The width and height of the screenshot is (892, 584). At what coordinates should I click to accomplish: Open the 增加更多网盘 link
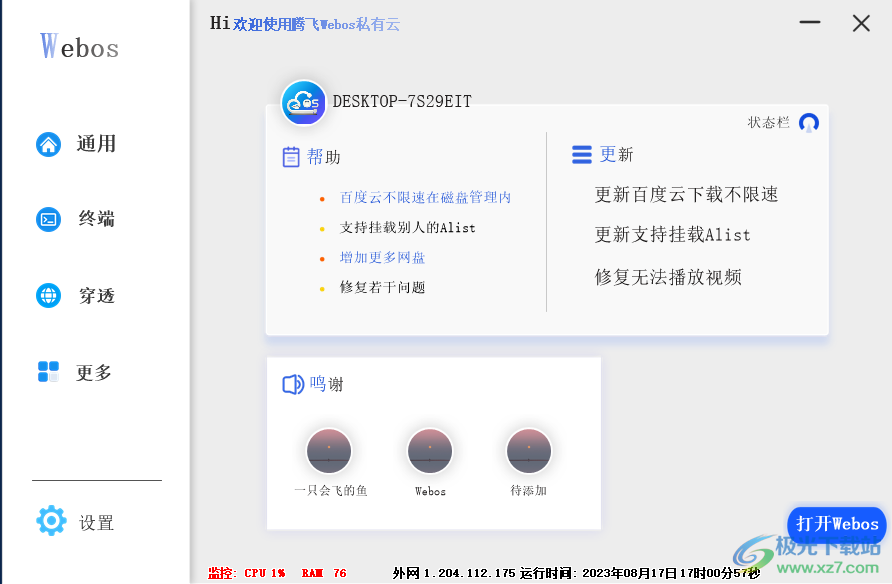click(x=382, y=258)
